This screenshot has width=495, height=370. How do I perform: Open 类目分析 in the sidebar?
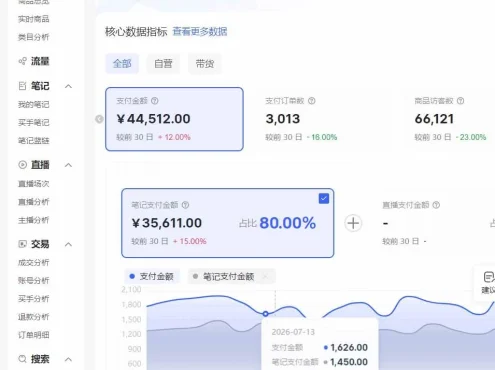pyautogui.click(x=33, y=37)
